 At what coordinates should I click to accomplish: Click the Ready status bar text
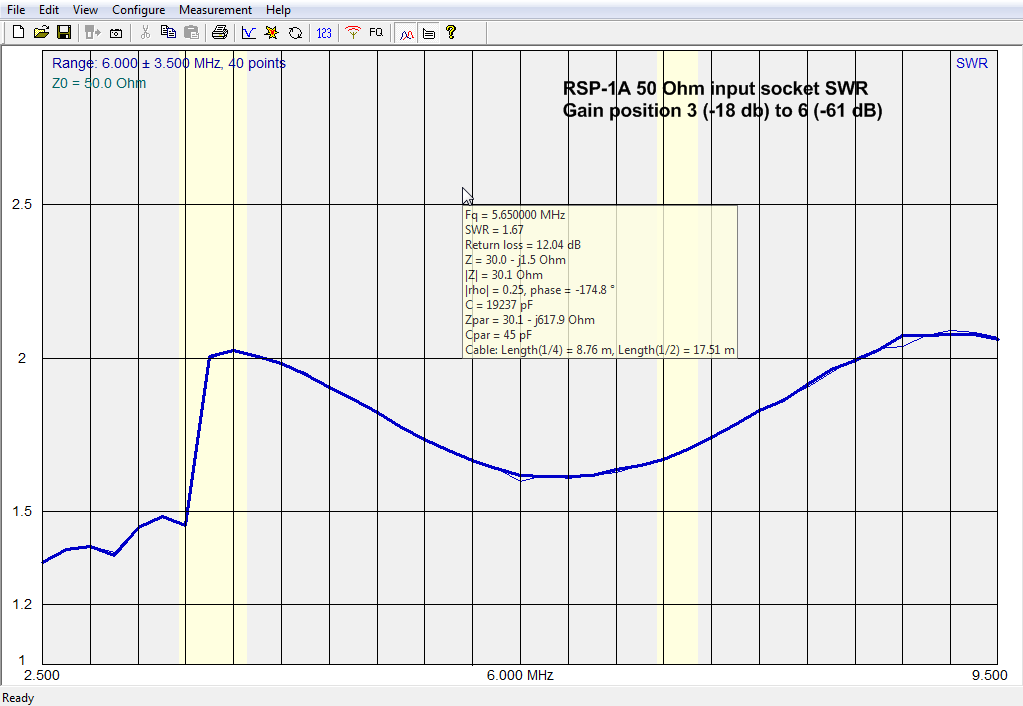[18, 698]
